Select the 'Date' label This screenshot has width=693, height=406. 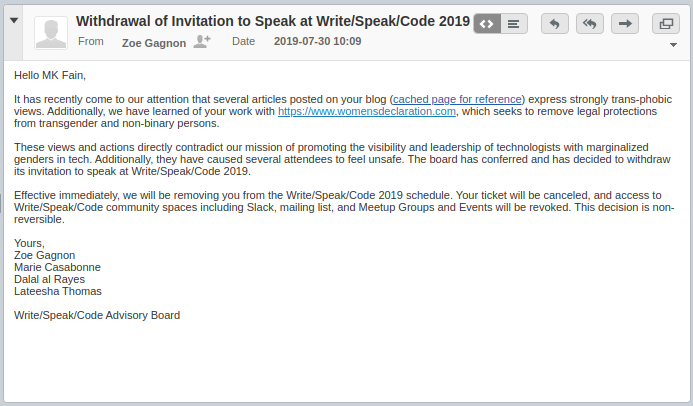coord(244,41)
